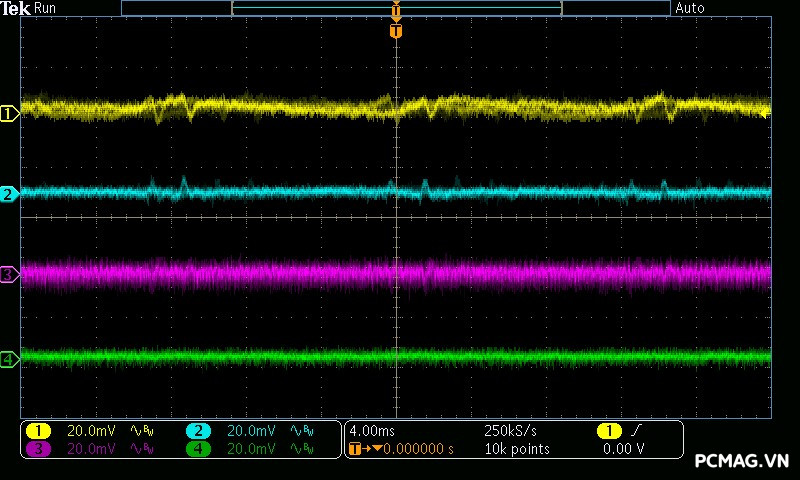Select the green channel 4 badge
Viewport: 800px width, 480px height.
pos(198,449)
